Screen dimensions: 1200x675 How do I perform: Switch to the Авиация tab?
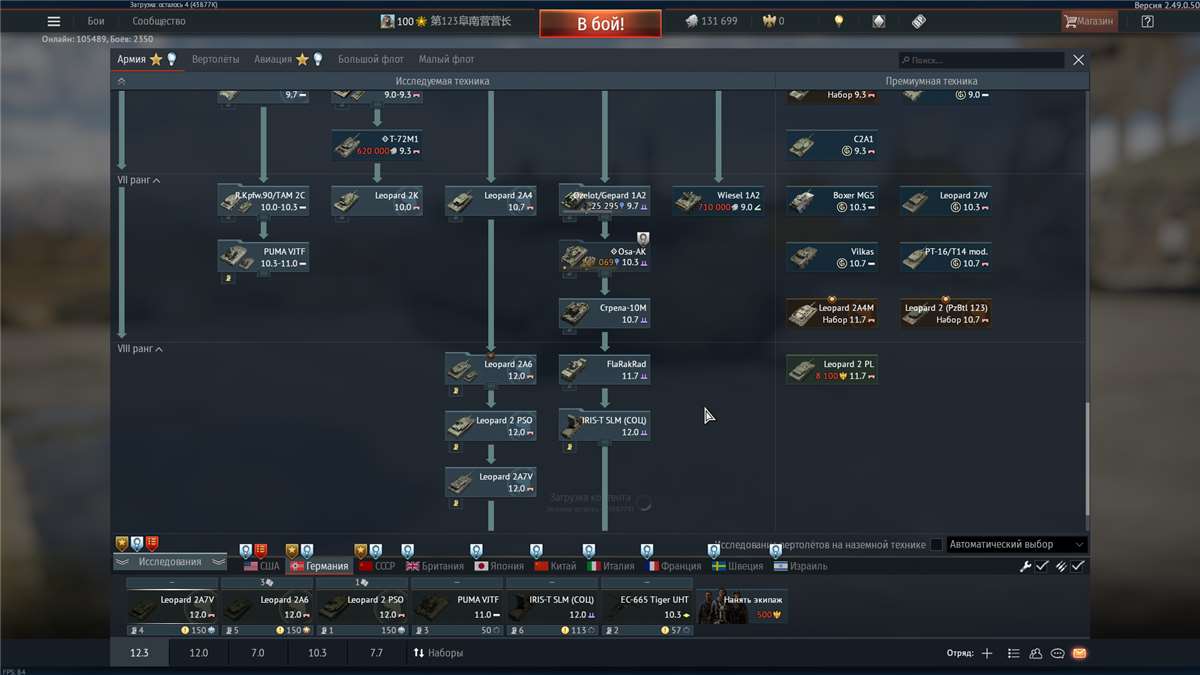272,60
